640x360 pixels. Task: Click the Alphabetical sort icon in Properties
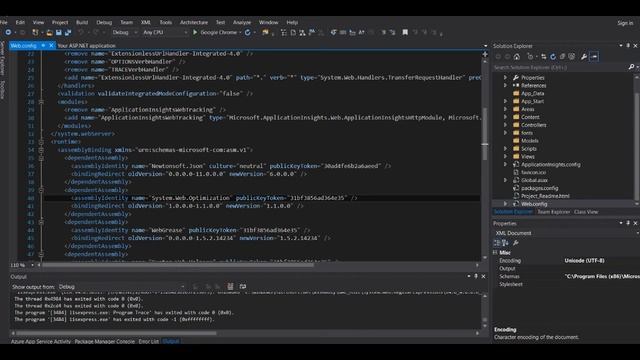pyautogui.click(x=505, y=243)
